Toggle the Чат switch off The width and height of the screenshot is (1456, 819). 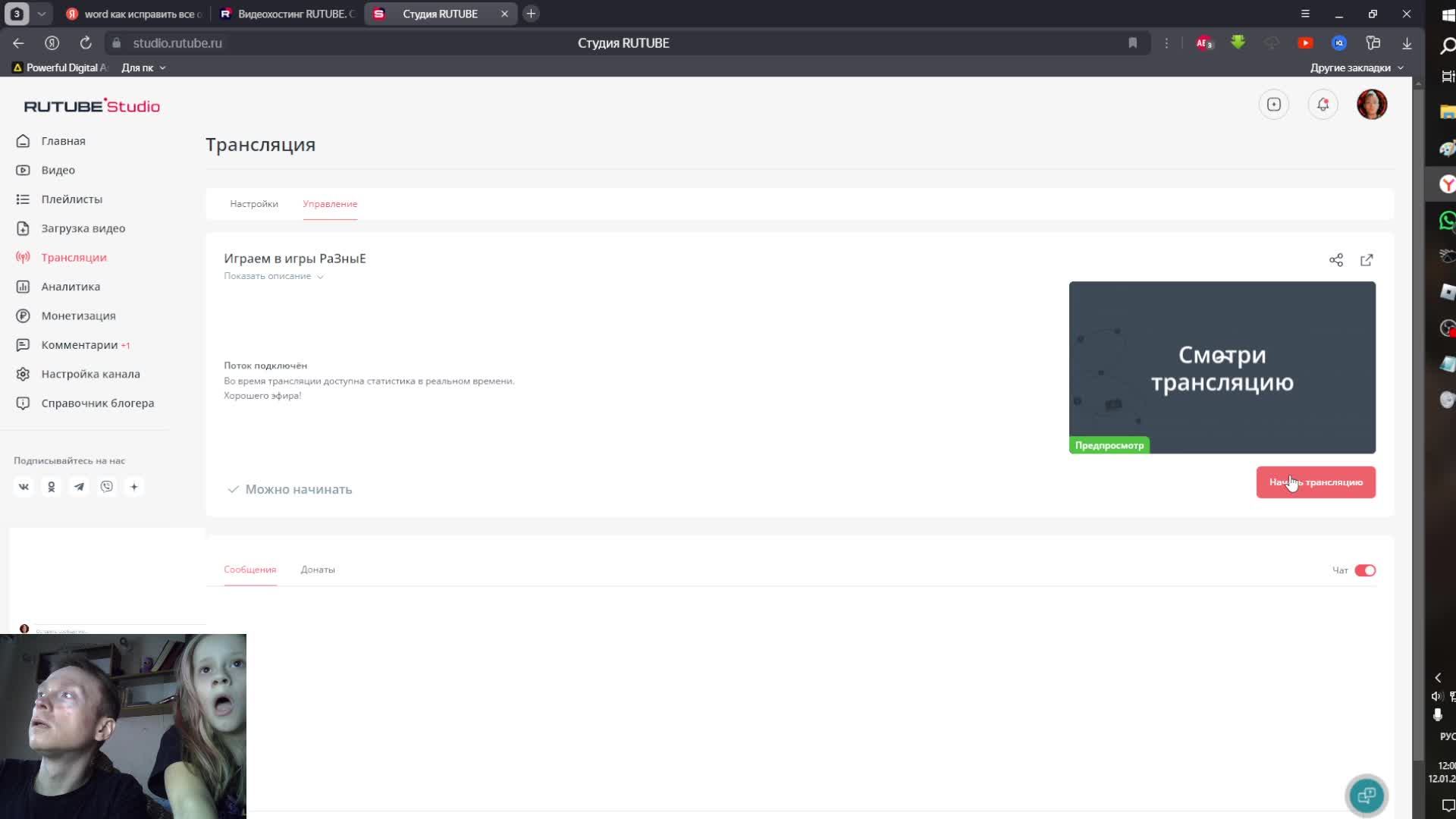(x=1364, y=570)
